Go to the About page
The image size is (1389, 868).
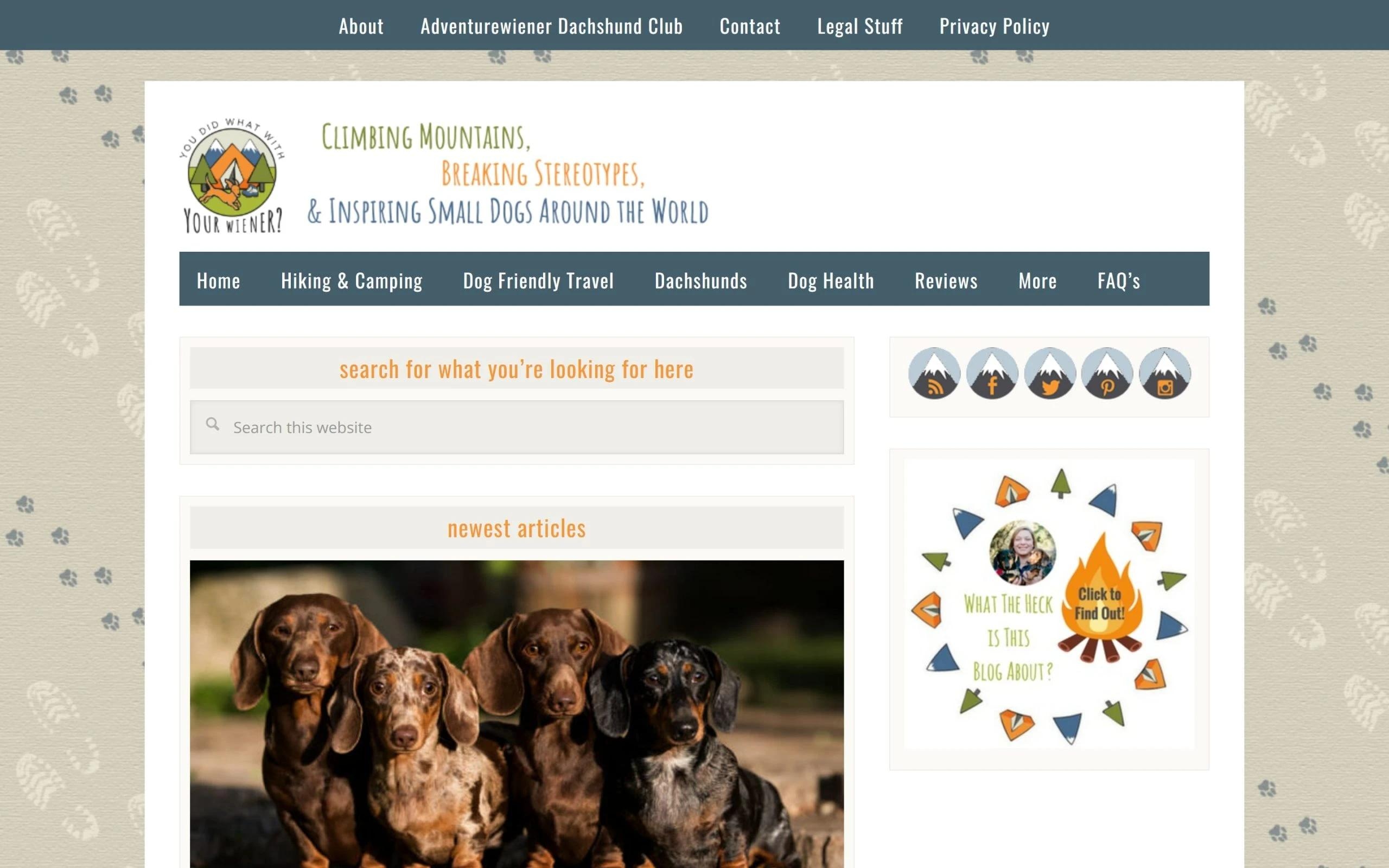(x=361, y=26)
